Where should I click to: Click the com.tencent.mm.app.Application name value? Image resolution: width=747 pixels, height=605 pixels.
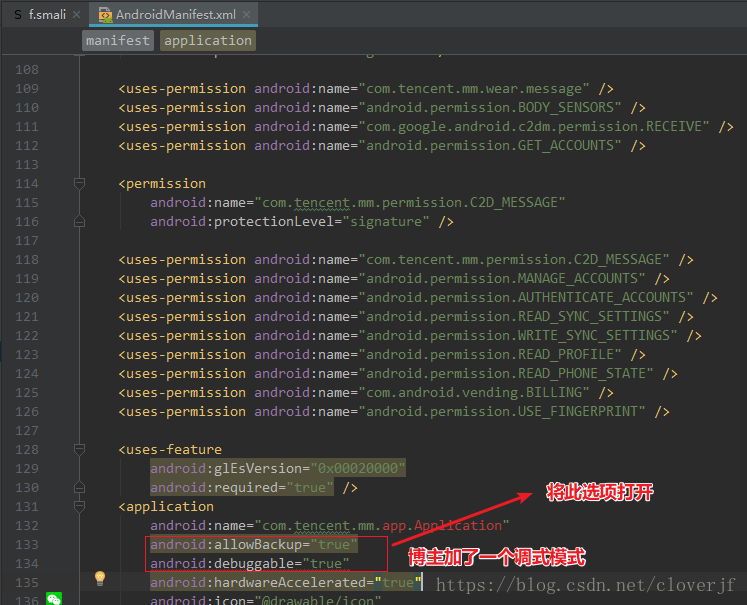click(382, 525)
